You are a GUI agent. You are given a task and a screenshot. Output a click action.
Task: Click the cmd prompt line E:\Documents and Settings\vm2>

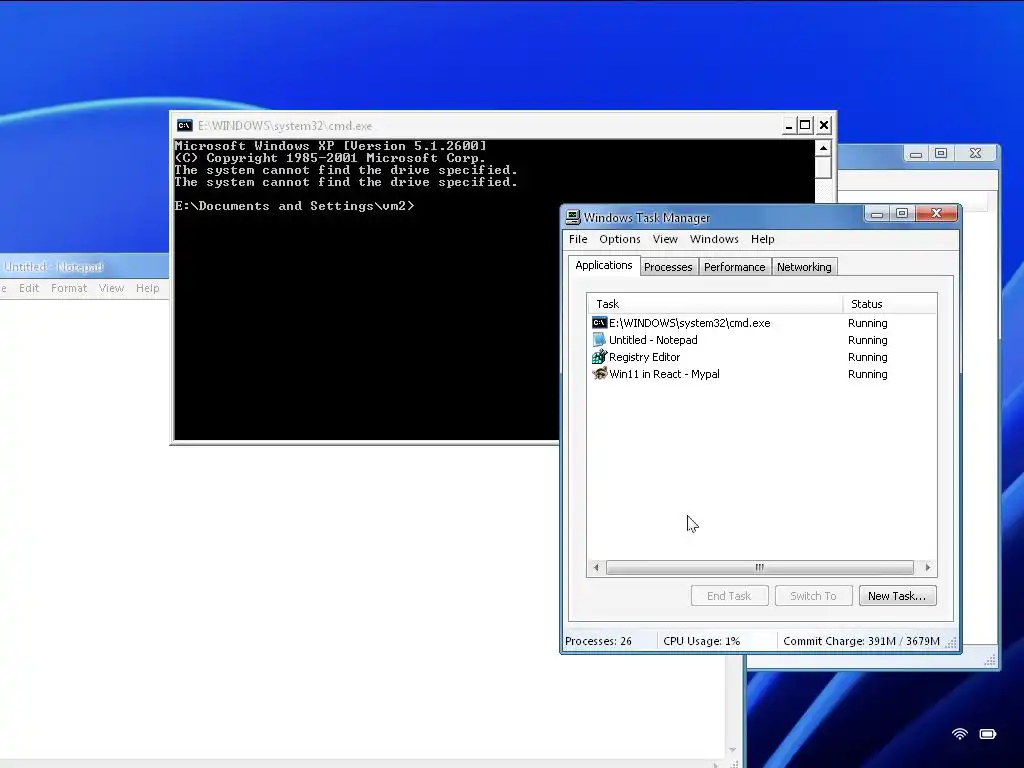(294, 206)
